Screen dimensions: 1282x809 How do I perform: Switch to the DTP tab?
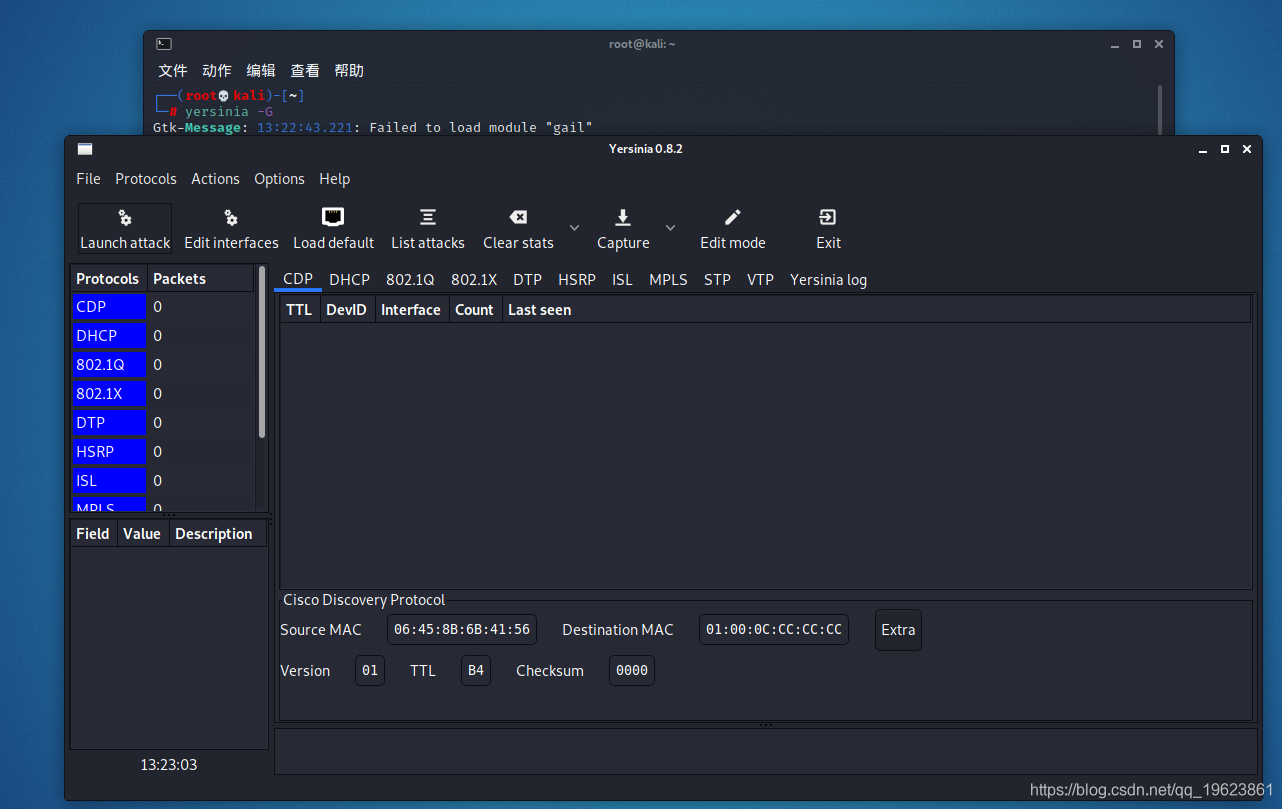pyautogui.click(x=527, y=280)
